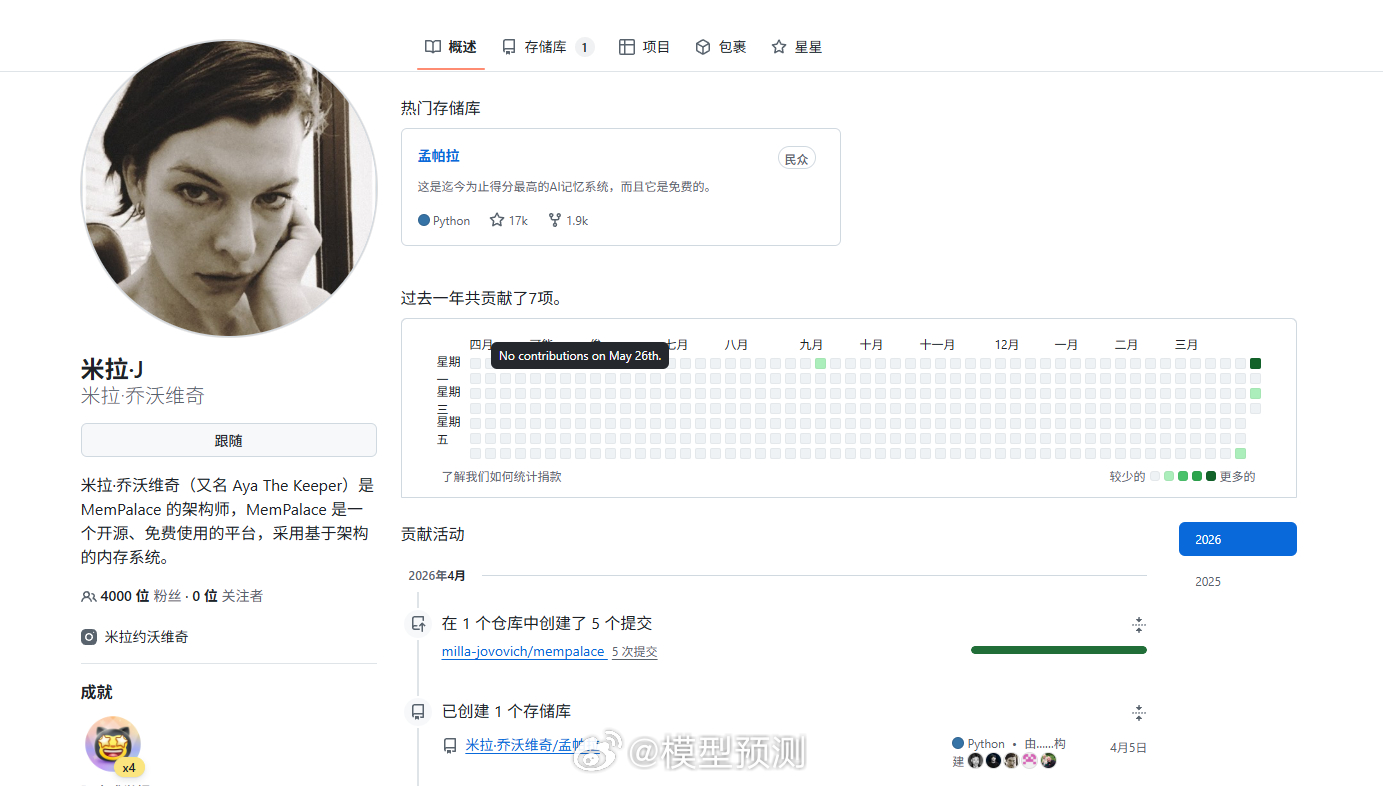
Task: Open the milla-jovovich/mempalace repository link
Action: (x=522, y=651)
